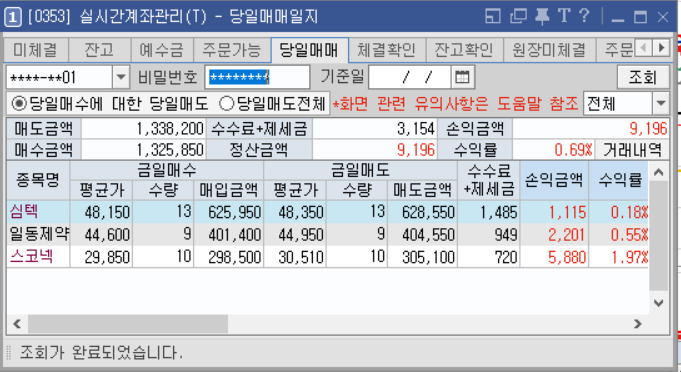The image size is (681, 372).
Task: Click the 금일매도 group header
Action: coord(360,170)
